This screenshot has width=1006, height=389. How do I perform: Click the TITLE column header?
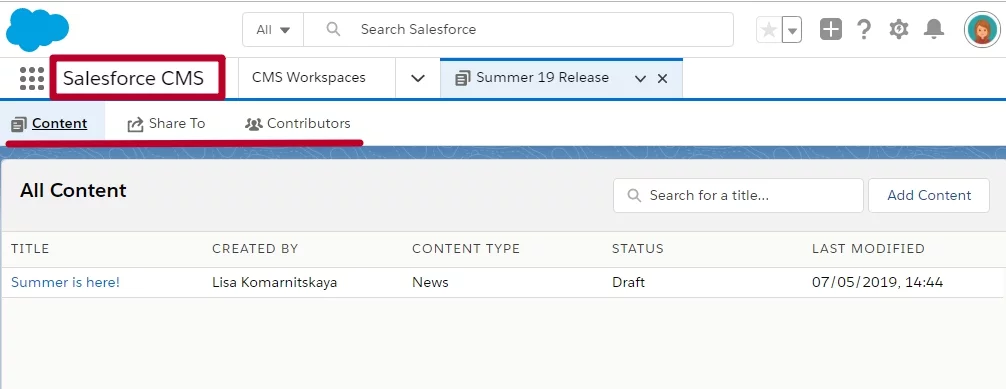(x=30, y=248)
